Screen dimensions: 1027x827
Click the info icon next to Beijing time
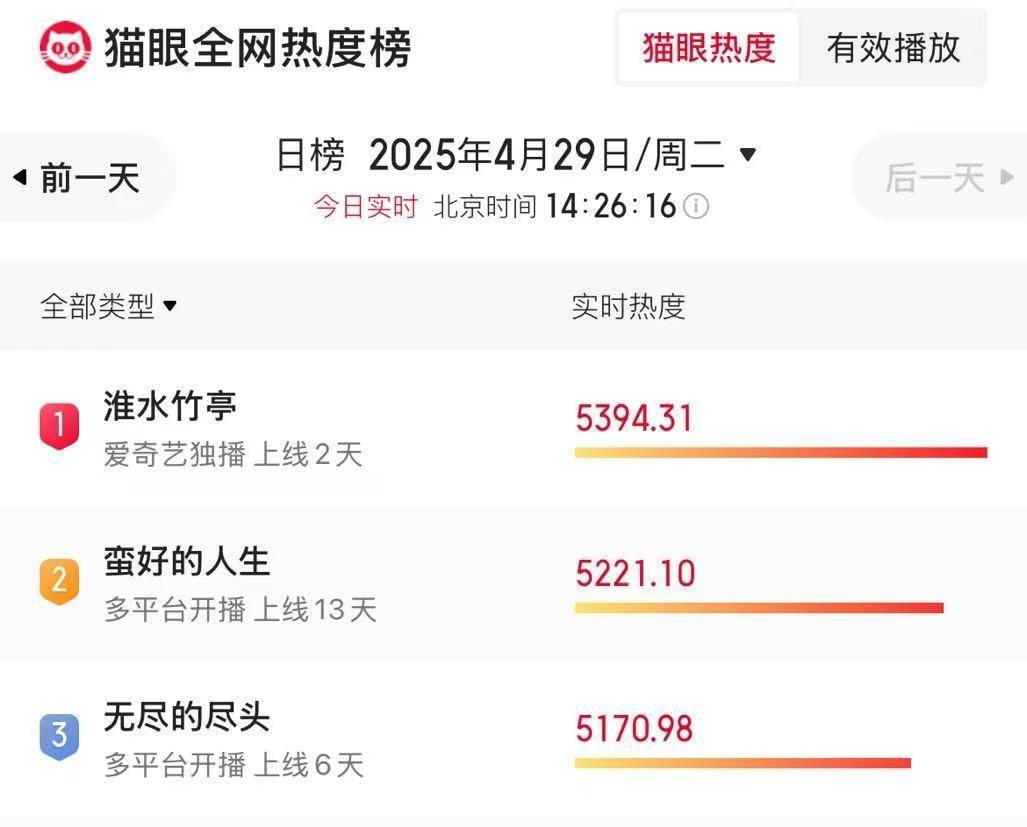[696, 206]
